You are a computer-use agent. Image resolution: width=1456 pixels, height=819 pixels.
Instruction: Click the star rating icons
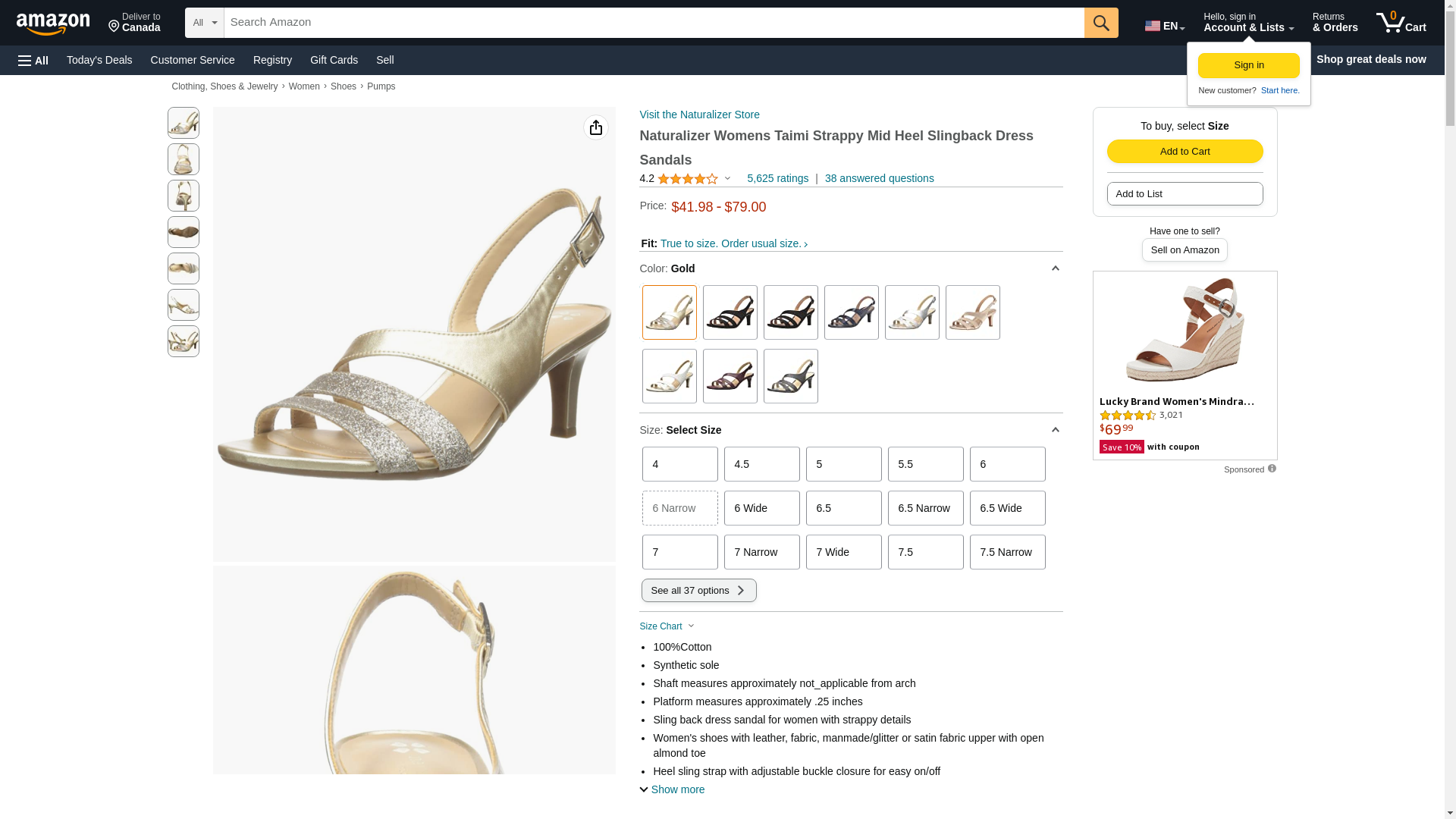click(688, 179)
